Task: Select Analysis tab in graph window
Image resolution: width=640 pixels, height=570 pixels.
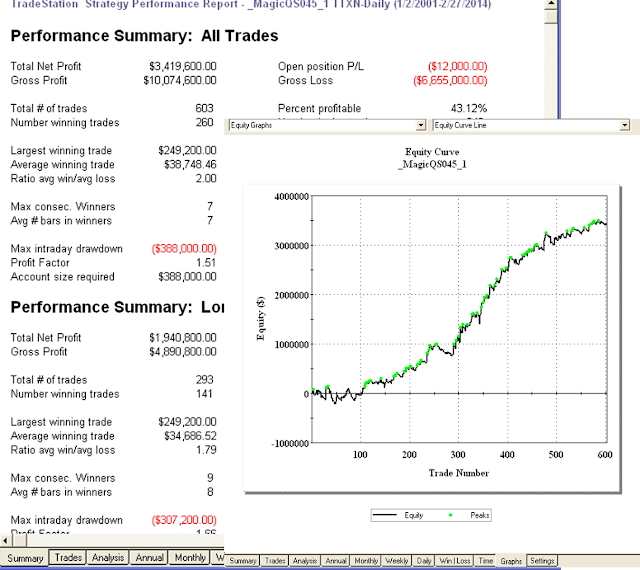Action: [x=304, y=561]
